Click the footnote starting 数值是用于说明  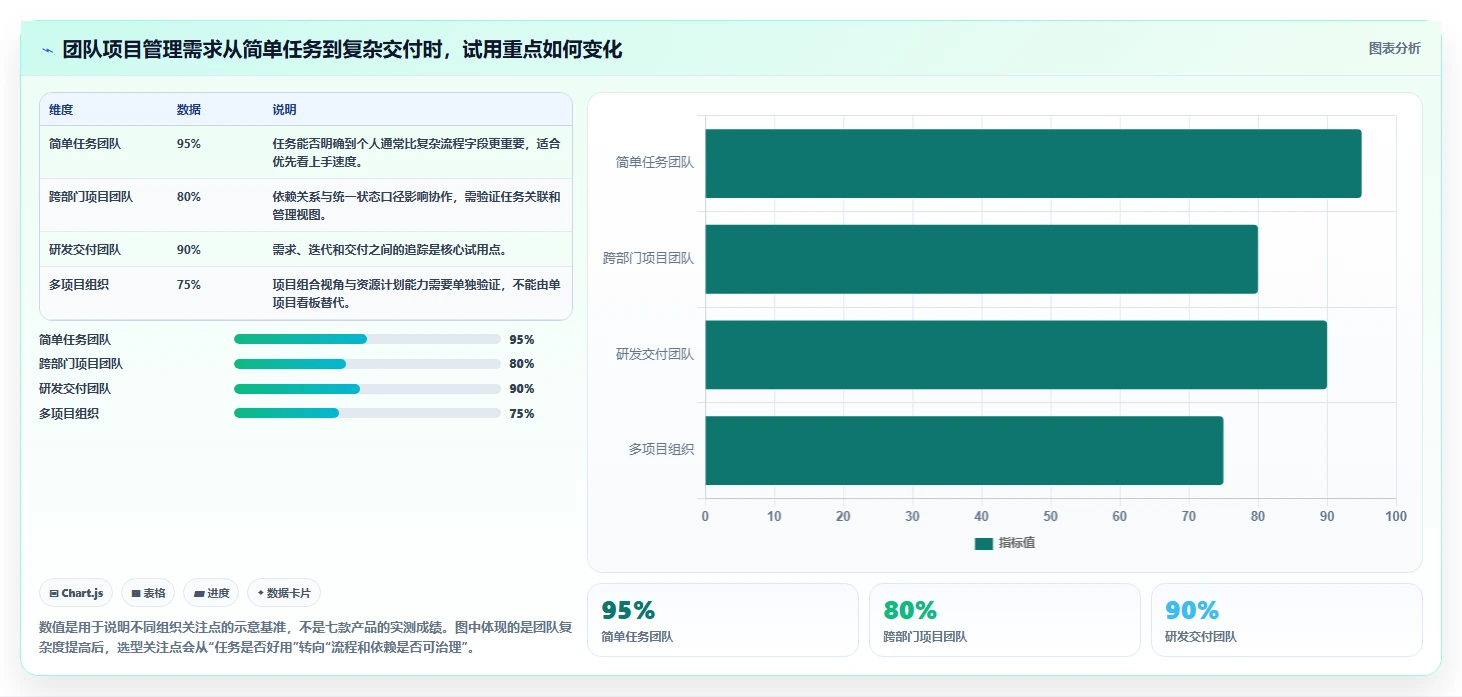point(306,638)
